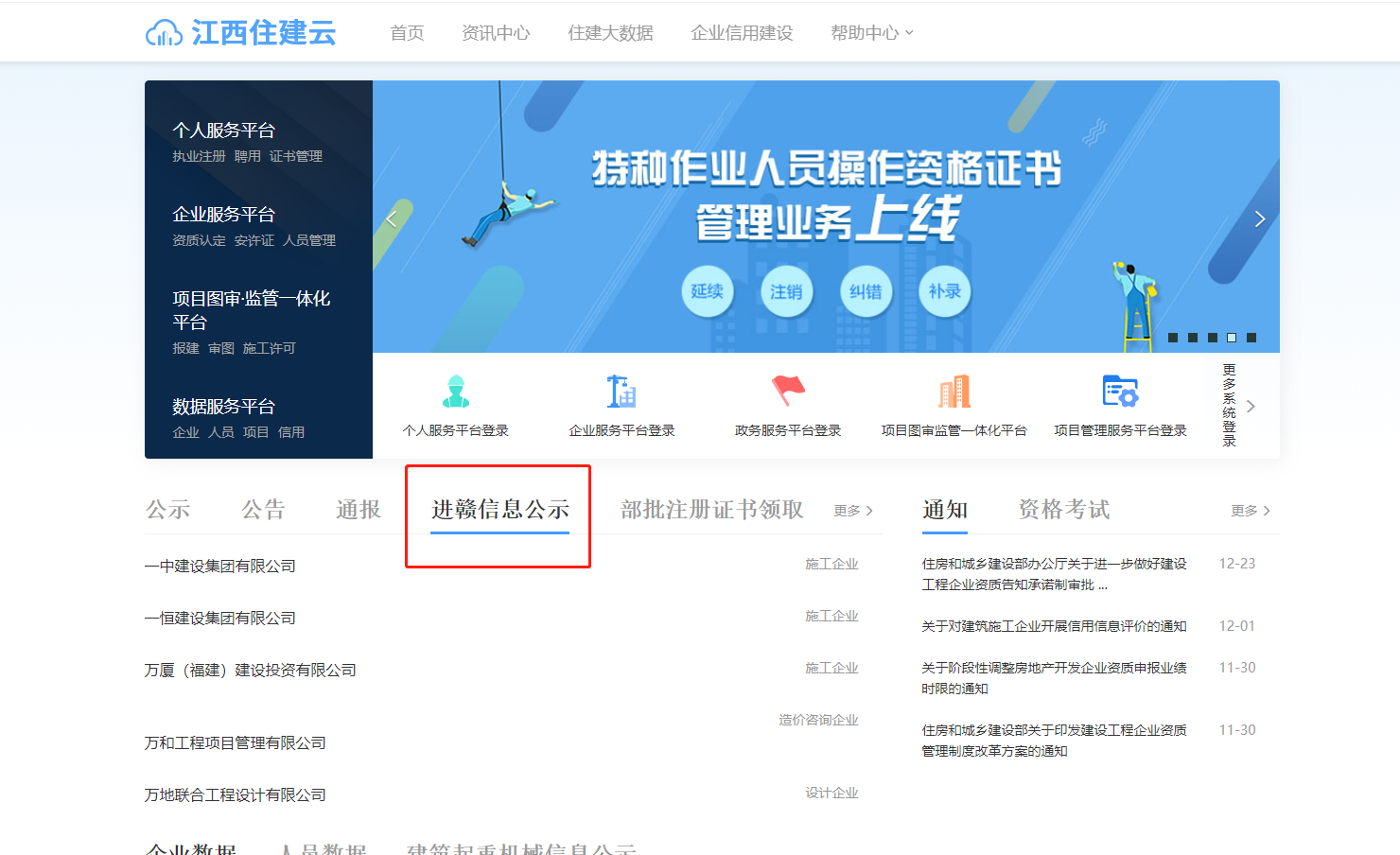Select the last carousel indicator dot
Screen dimensions: 1400x855
1251,338
